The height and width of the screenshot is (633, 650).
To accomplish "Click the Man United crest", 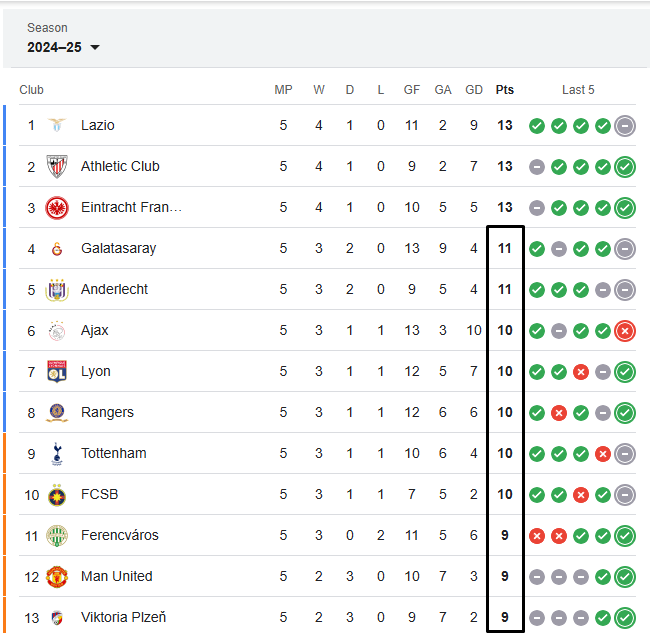I will pyautogui.click(x=57, y=577).
